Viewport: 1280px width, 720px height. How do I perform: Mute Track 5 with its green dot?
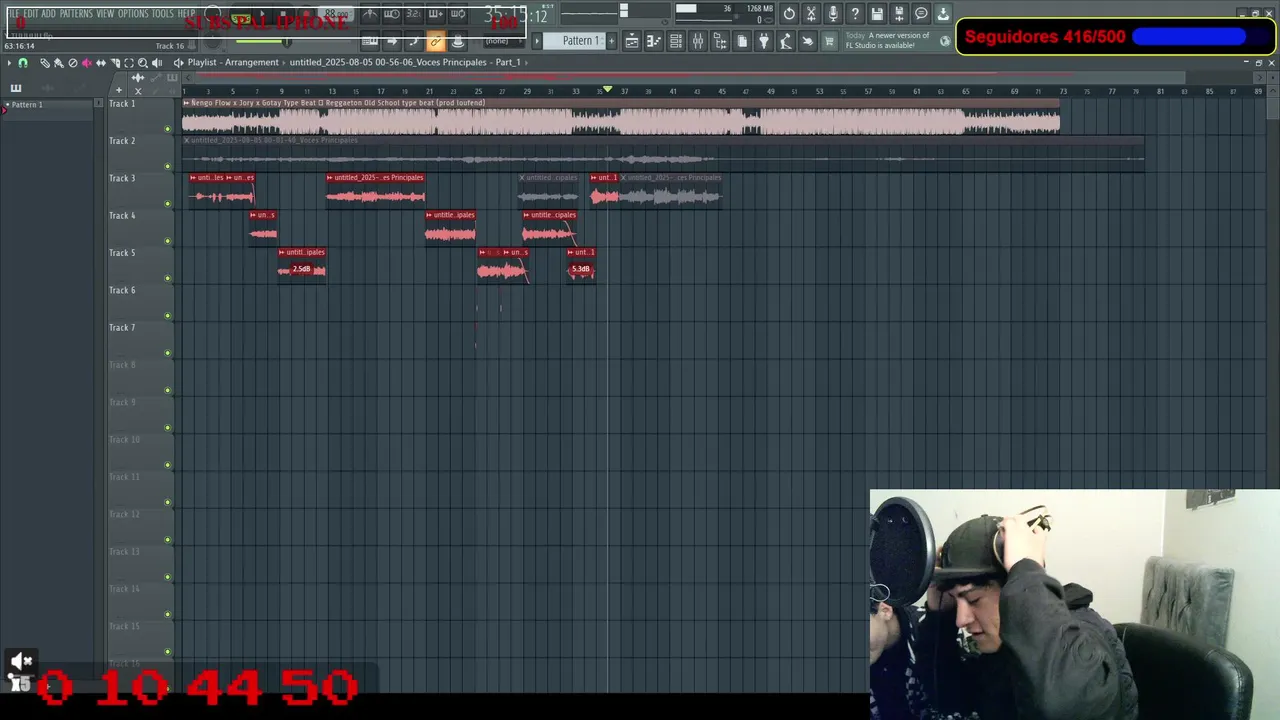pyautogui.click(x=167, y=278)
